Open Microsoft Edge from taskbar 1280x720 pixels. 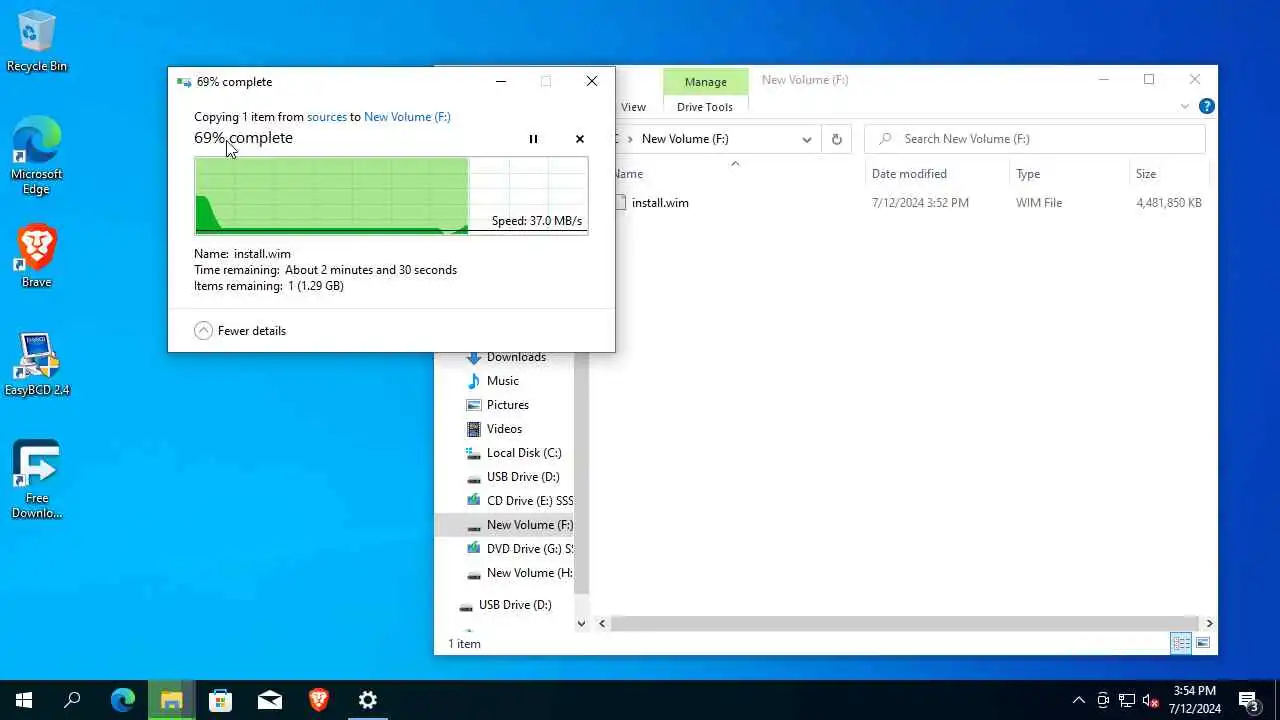point(122,700)
